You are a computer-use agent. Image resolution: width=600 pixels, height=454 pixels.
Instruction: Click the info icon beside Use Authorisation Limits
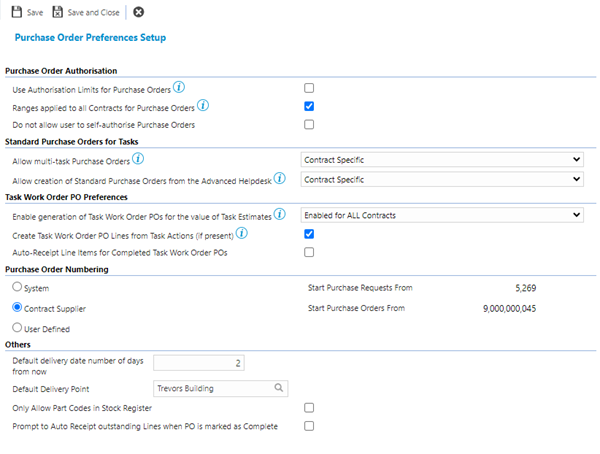point(180,88)
